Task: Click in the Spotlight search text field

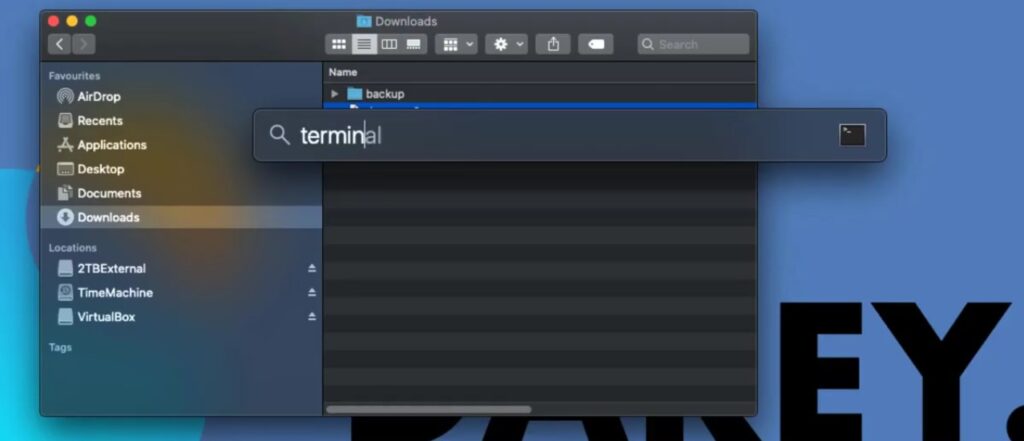Action: (x=562, y=136)
